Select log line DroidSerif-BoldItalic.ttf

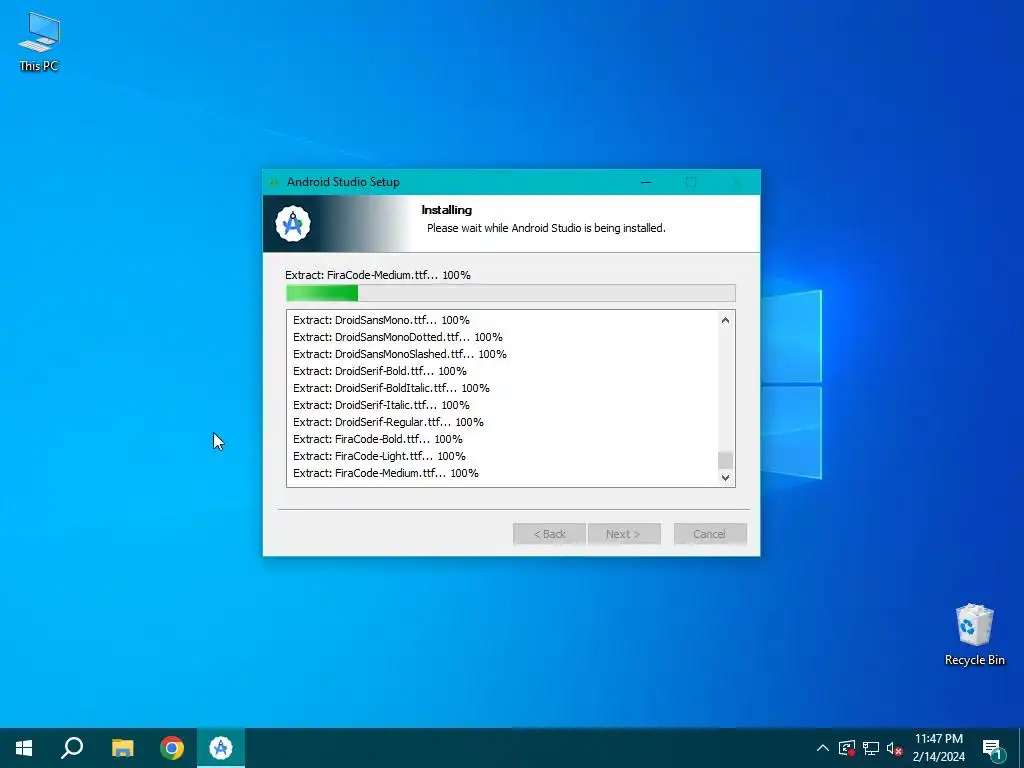click(x=391, y=388)
